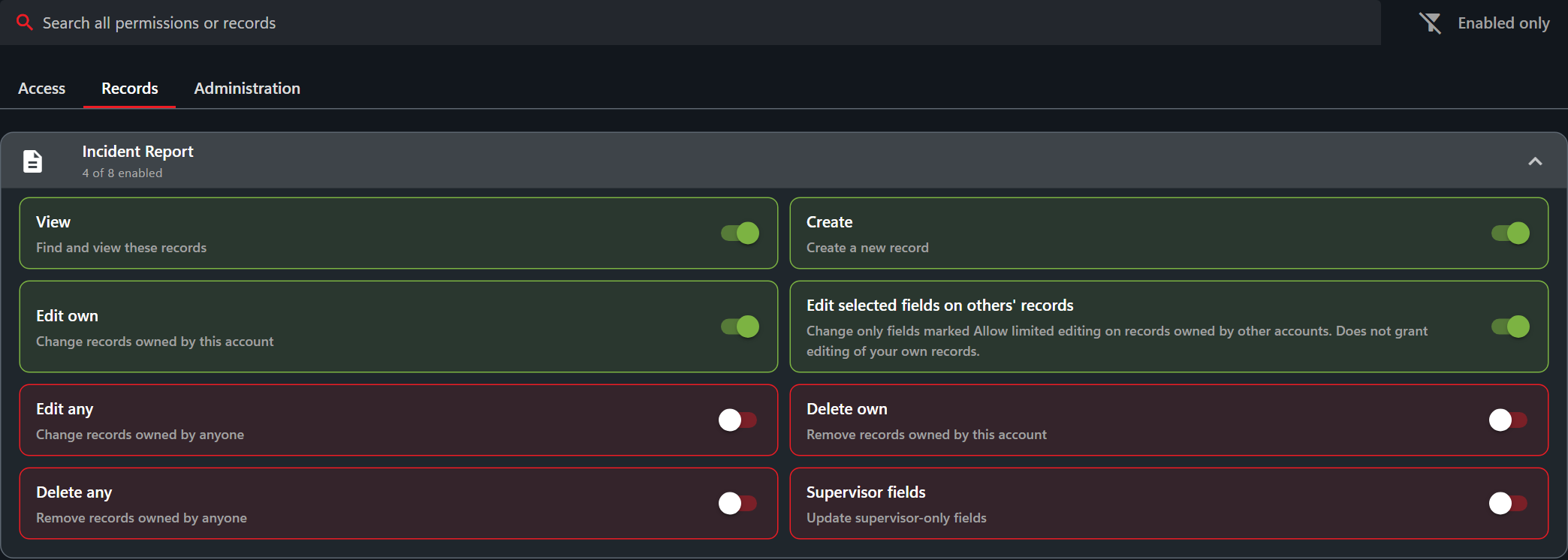Turn on the Delete own toggle

coord(1508,420)
